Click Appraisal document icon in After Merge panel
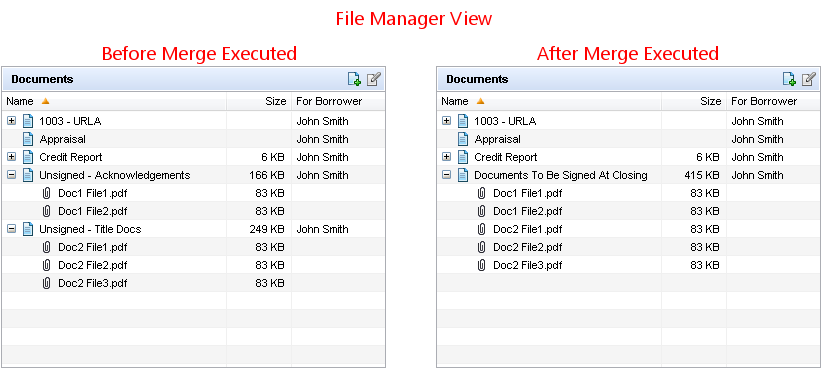This screenshot has height=369, width=822. [x=463, y=139]
